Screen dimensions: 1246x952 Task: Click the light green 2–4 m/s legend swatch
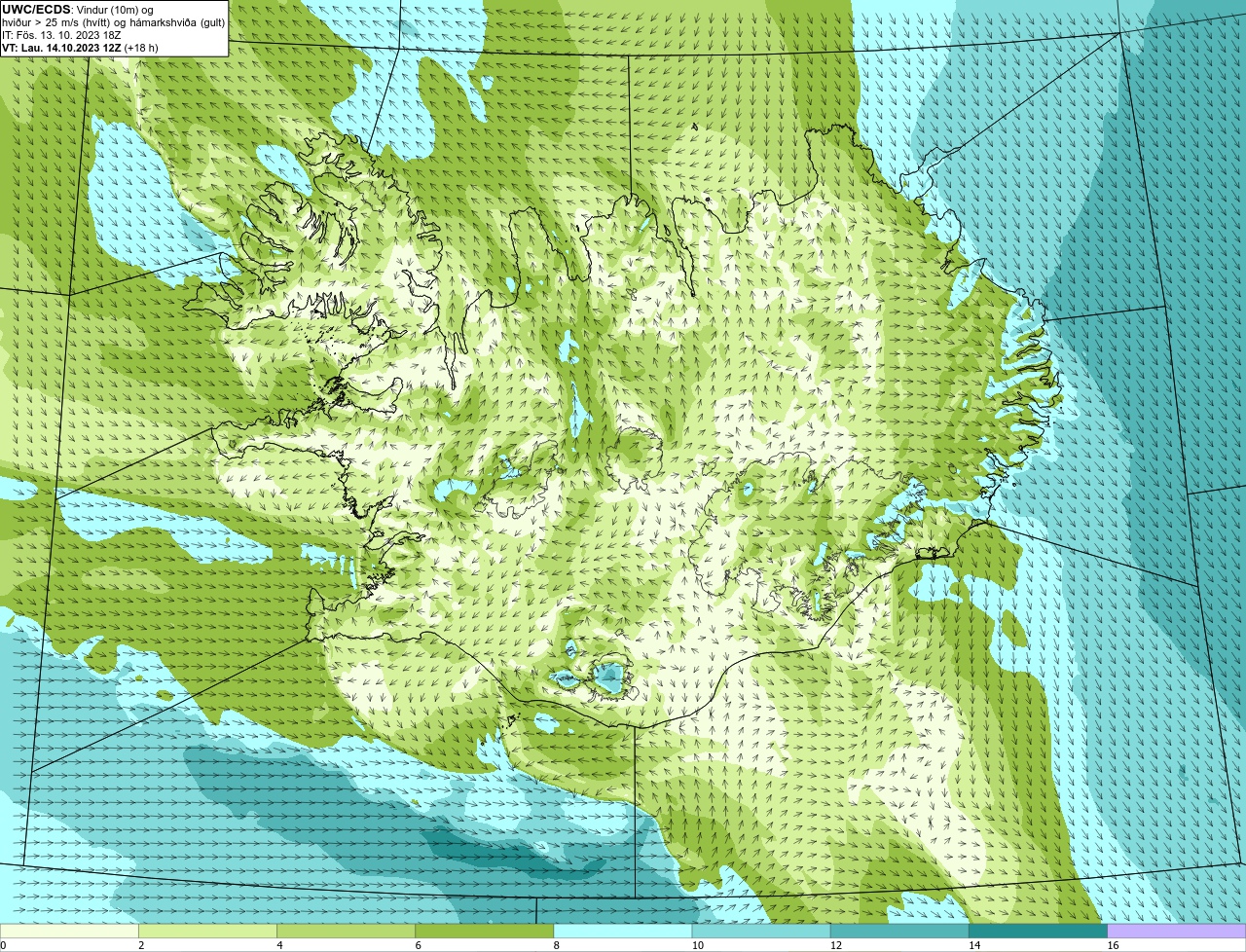click(207, 932)
